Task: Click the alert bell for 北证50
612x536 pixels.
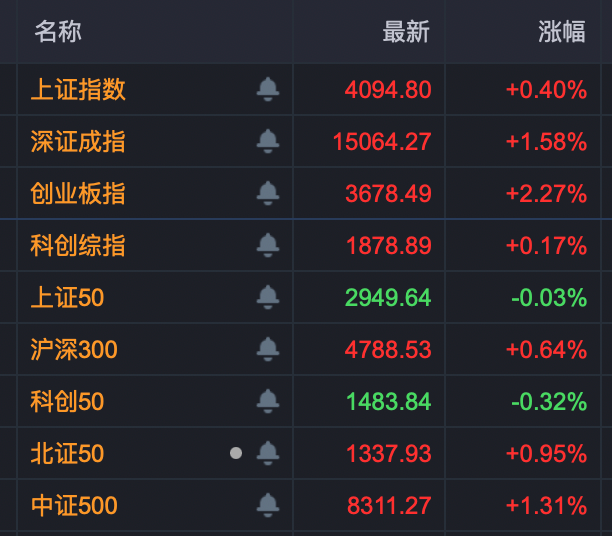Action: click(267, 453)
